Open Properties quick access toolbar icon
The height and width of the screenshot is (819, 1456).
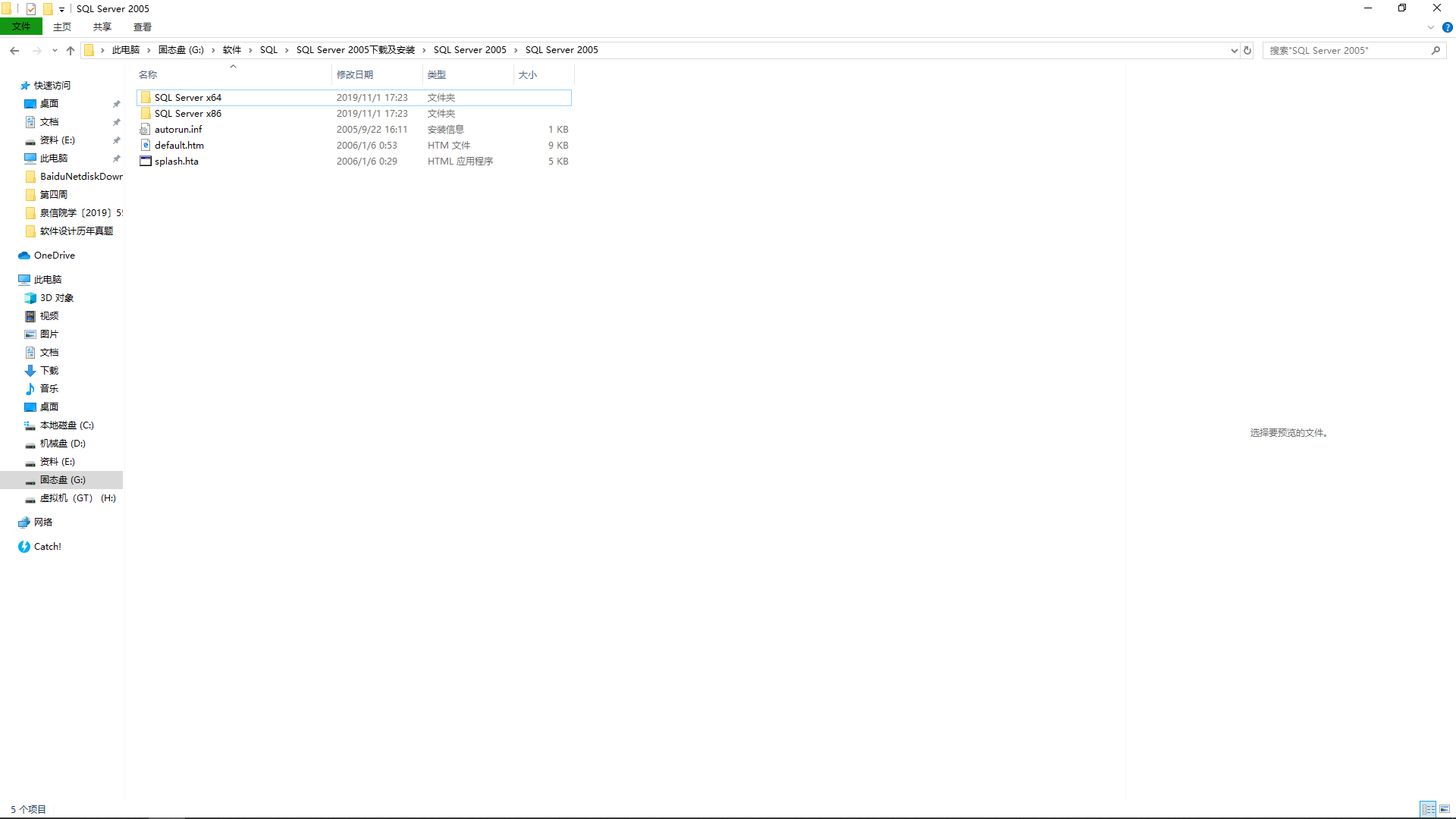[x=31, y=9]
